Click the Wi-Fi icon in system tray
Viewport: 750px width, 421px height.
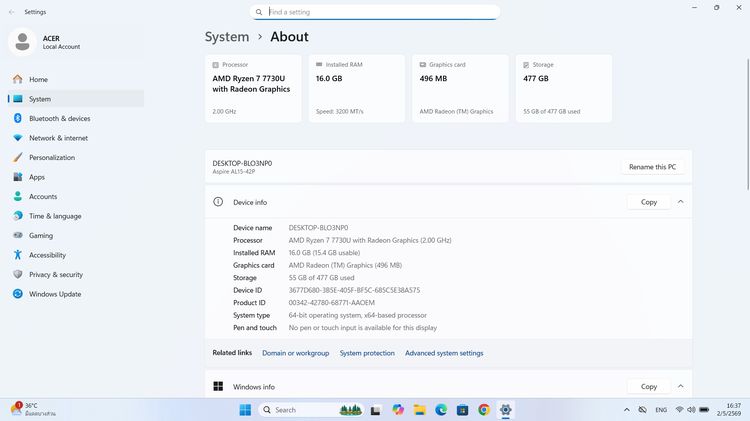pyautogui.click(x=679, y=410)
